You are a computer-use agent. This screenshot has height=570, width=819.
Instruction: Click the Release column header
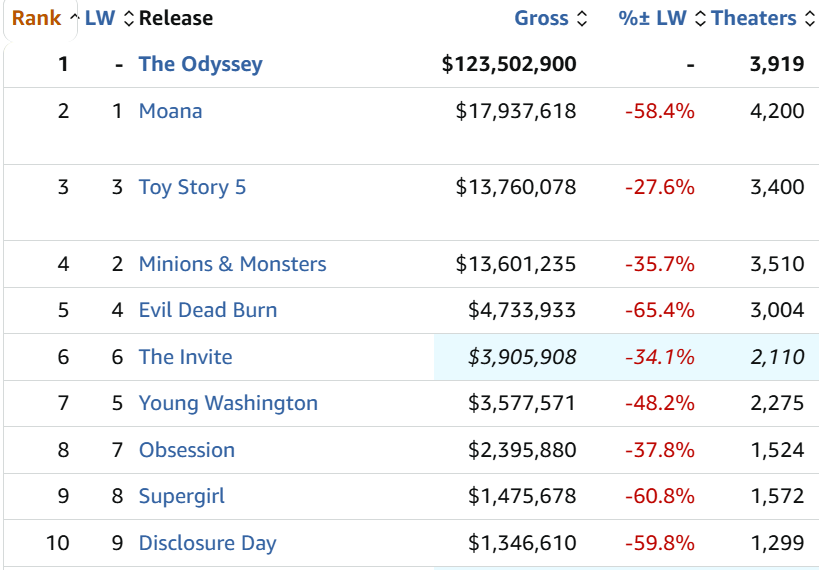coord(176,18)
